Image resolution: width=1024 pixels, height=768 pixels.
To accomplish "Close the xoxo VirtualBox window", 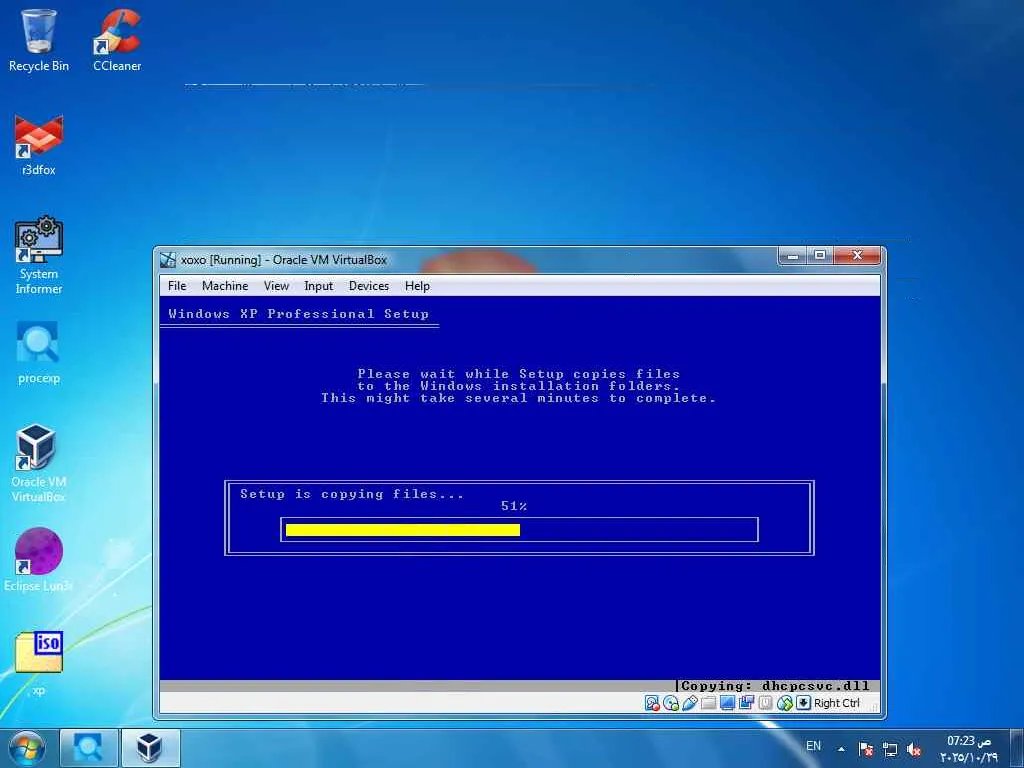I will pos(857,256).
